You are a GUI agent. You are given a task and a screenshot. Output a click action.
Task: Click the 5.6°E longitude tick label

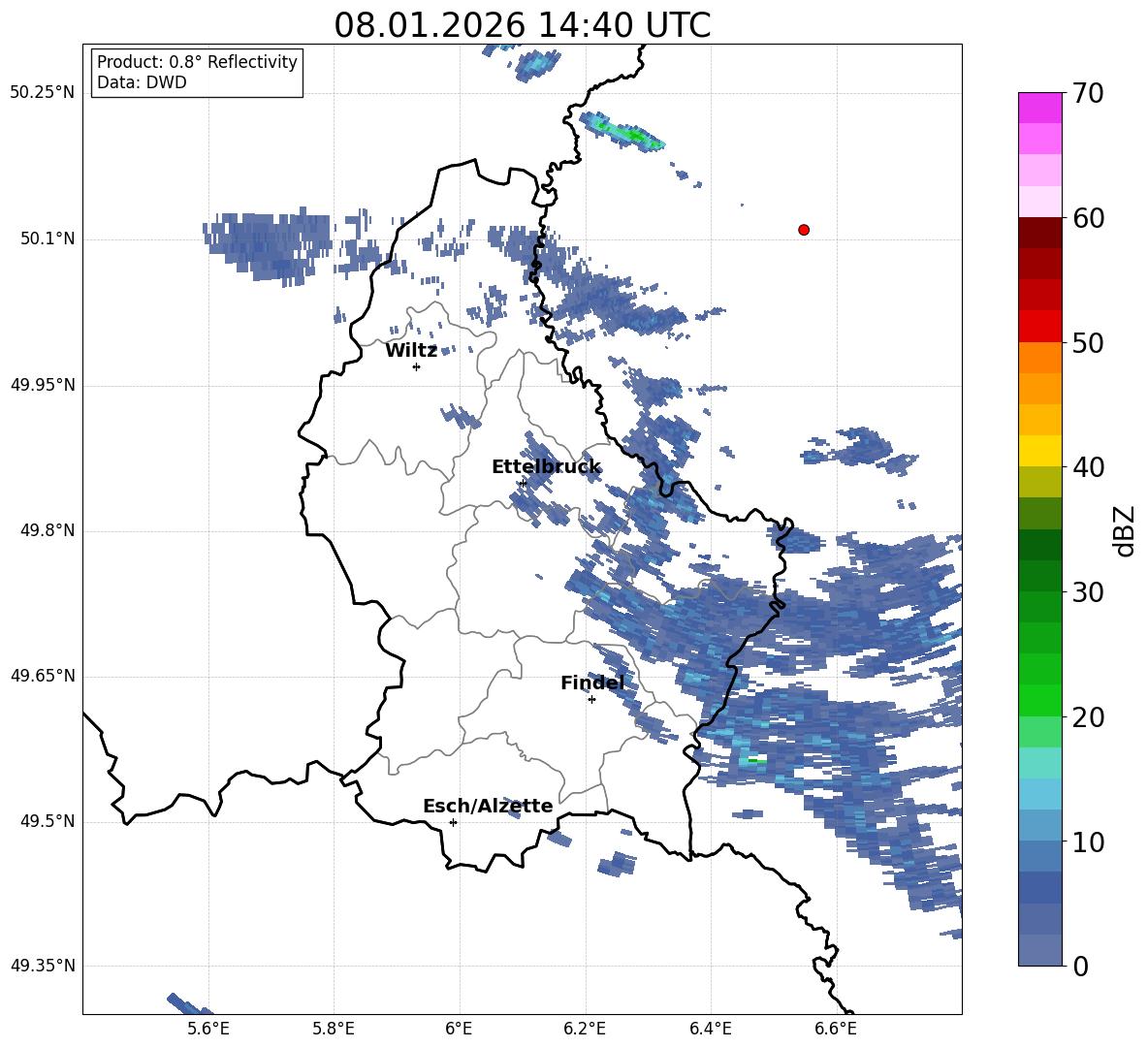pos(208,1029)
